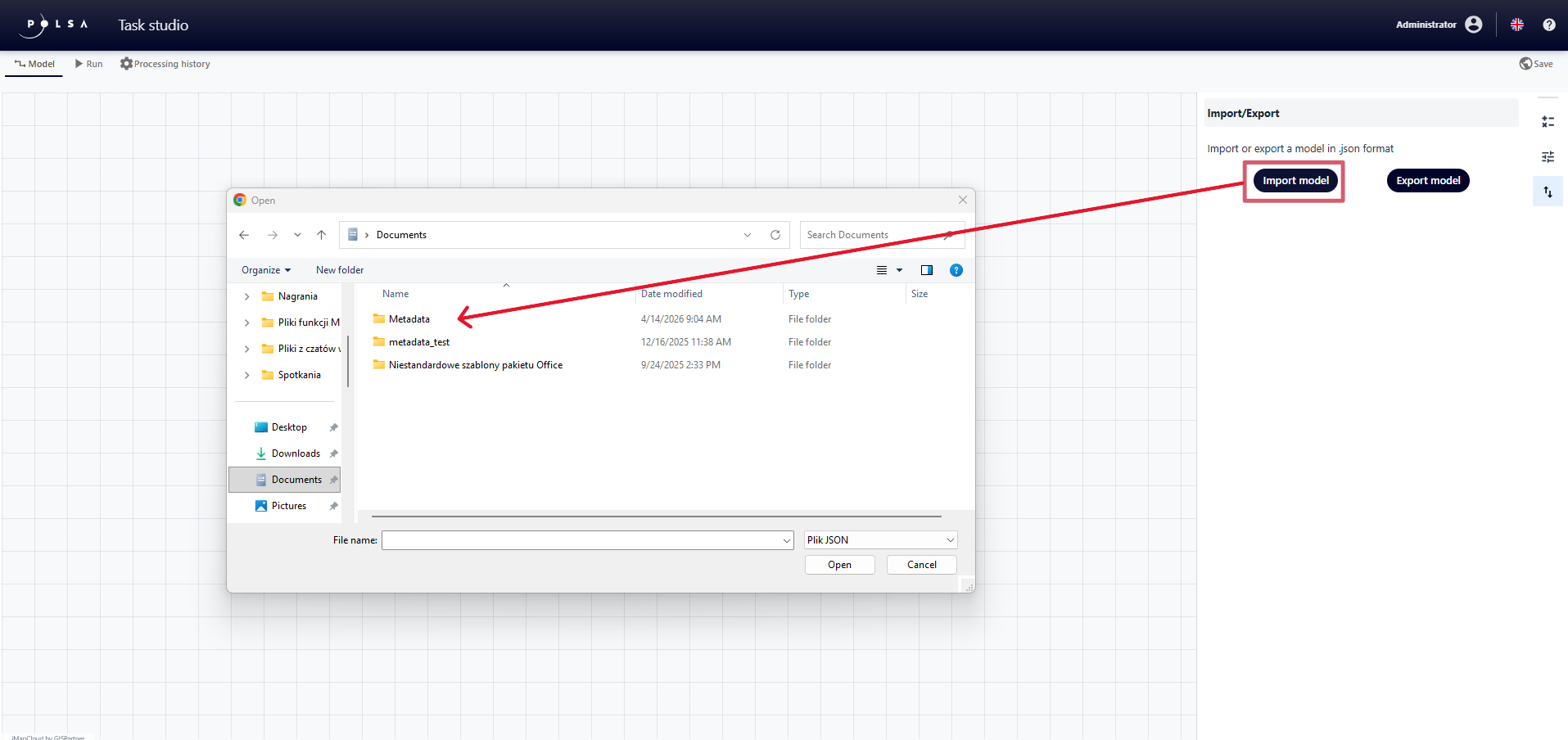Open the Import/Export arrows side panel icon
Screen dimensions: 1568x740
(x=1548, y=192)
